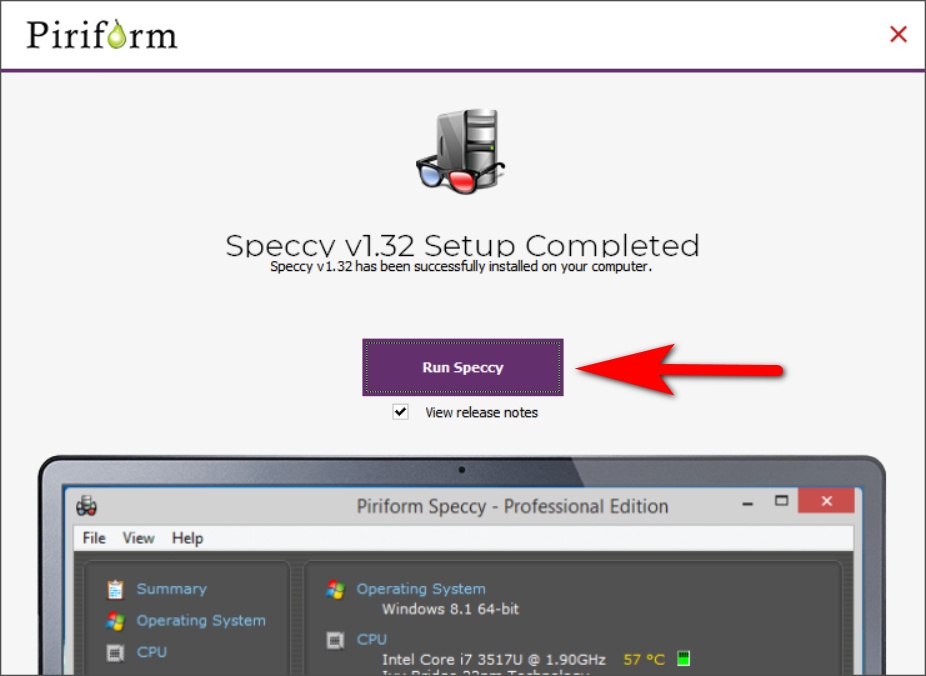
Task: Click the 'Piriform Speccy - Professional Edition' title
Action: tap(512, 506)
